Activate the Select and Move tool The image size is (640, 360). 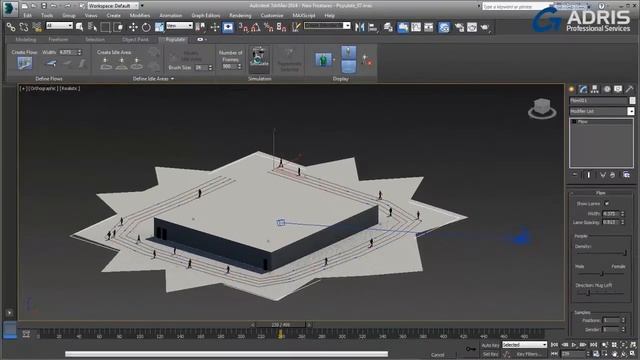click(133, 27)
